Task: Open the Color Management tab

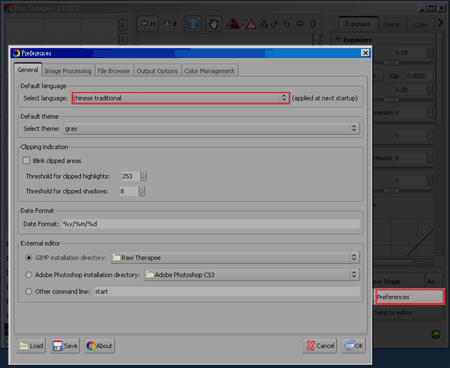Action: (x=209, y=71)
